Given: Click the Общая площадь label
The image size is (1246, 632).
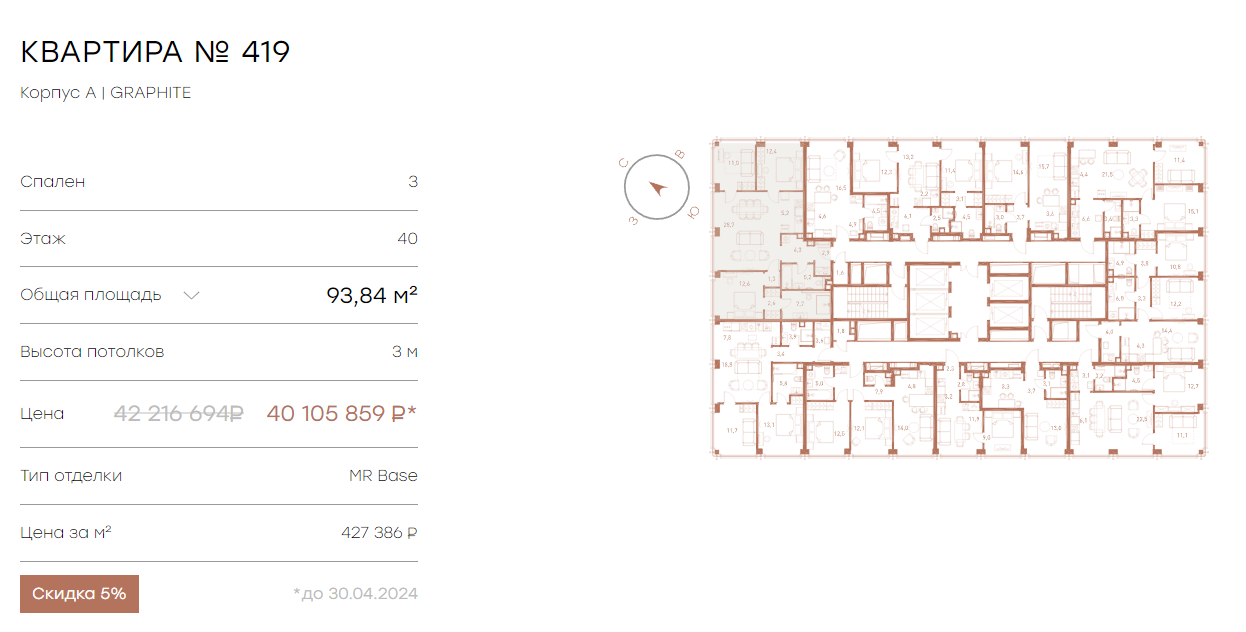Looking at the screenshot, I should (91, 295).
